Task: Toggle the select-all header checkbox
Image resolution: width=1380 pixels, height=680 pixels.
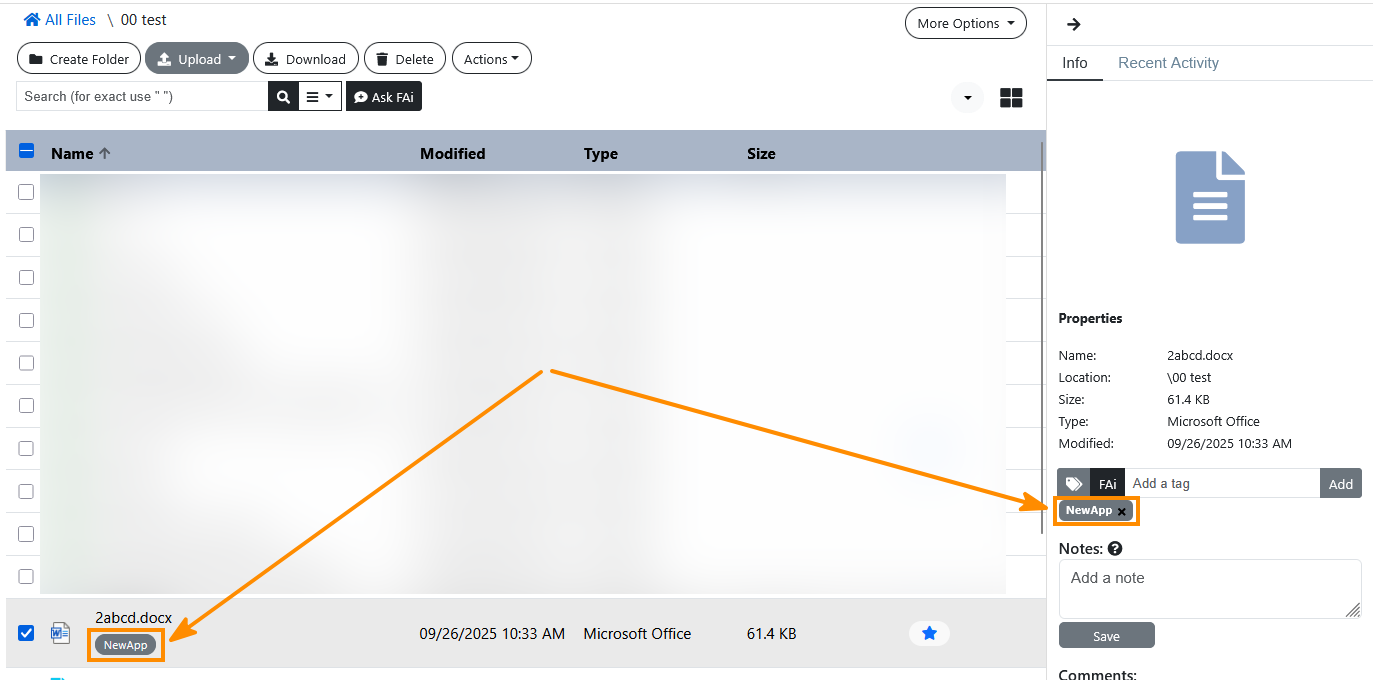Action: pyautogui.click(x=27, y=152)
